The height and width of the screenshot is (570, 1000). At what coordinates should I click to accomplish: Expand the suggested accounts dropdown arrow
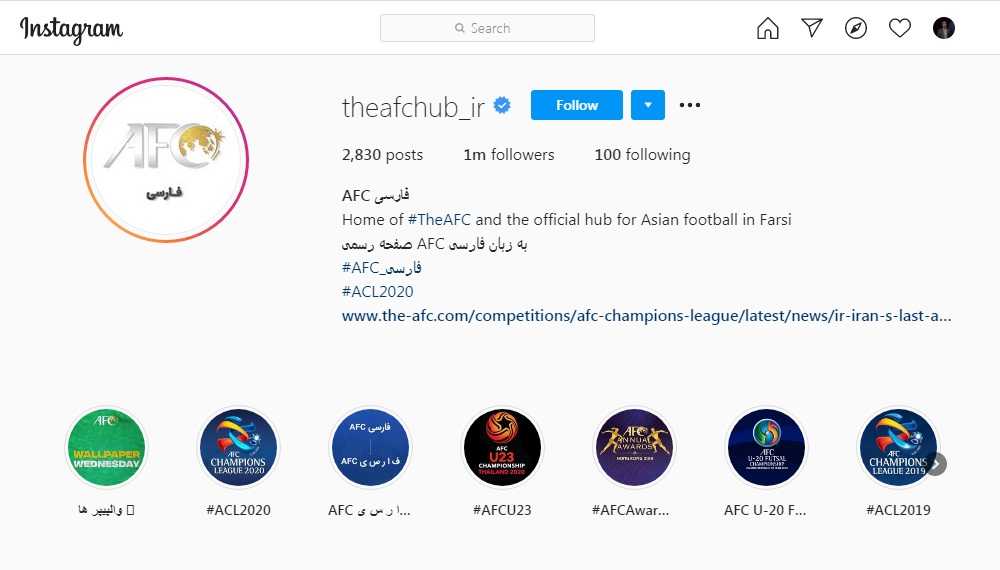(647, 105)
